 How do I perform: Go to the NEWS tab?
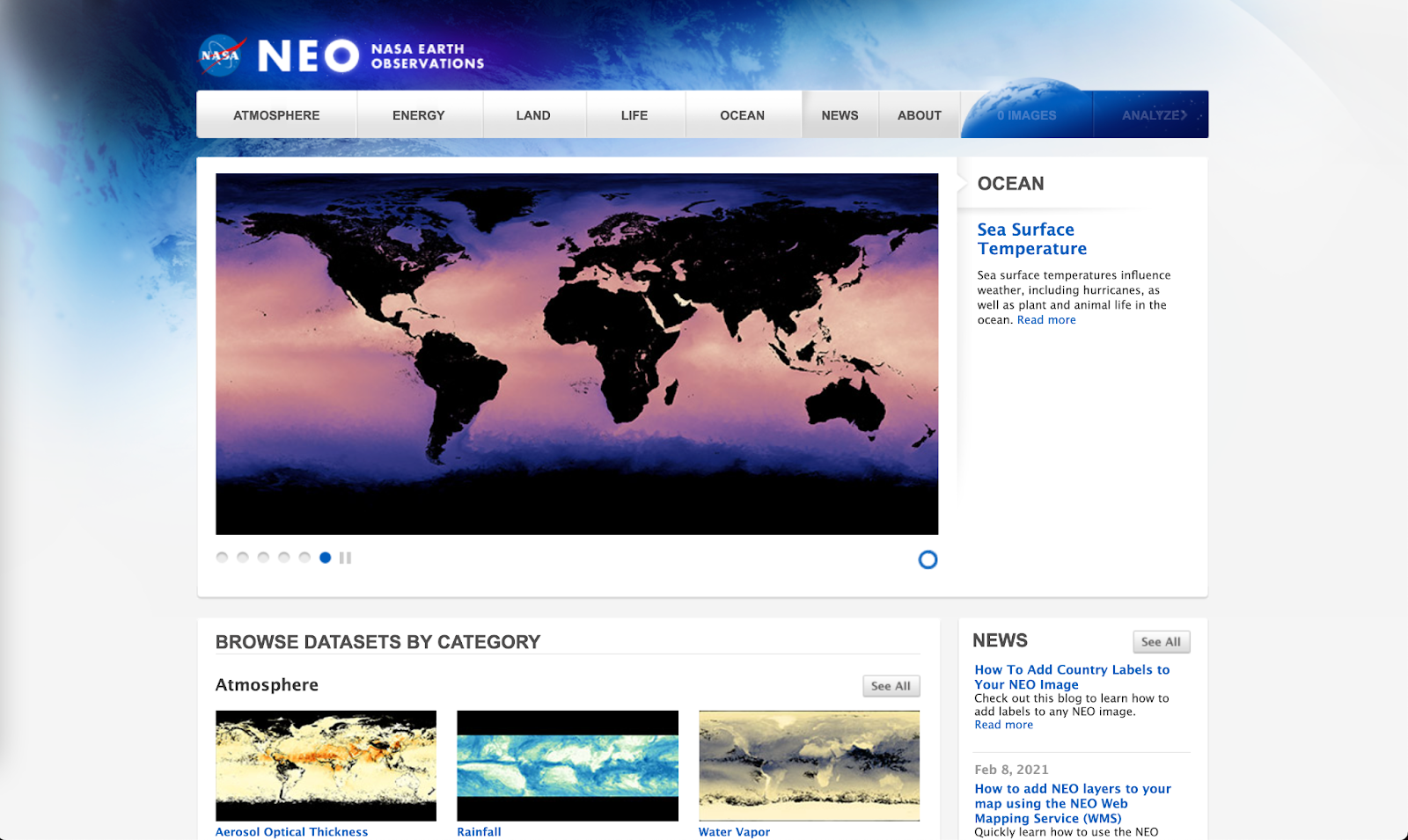coord(840,115)
